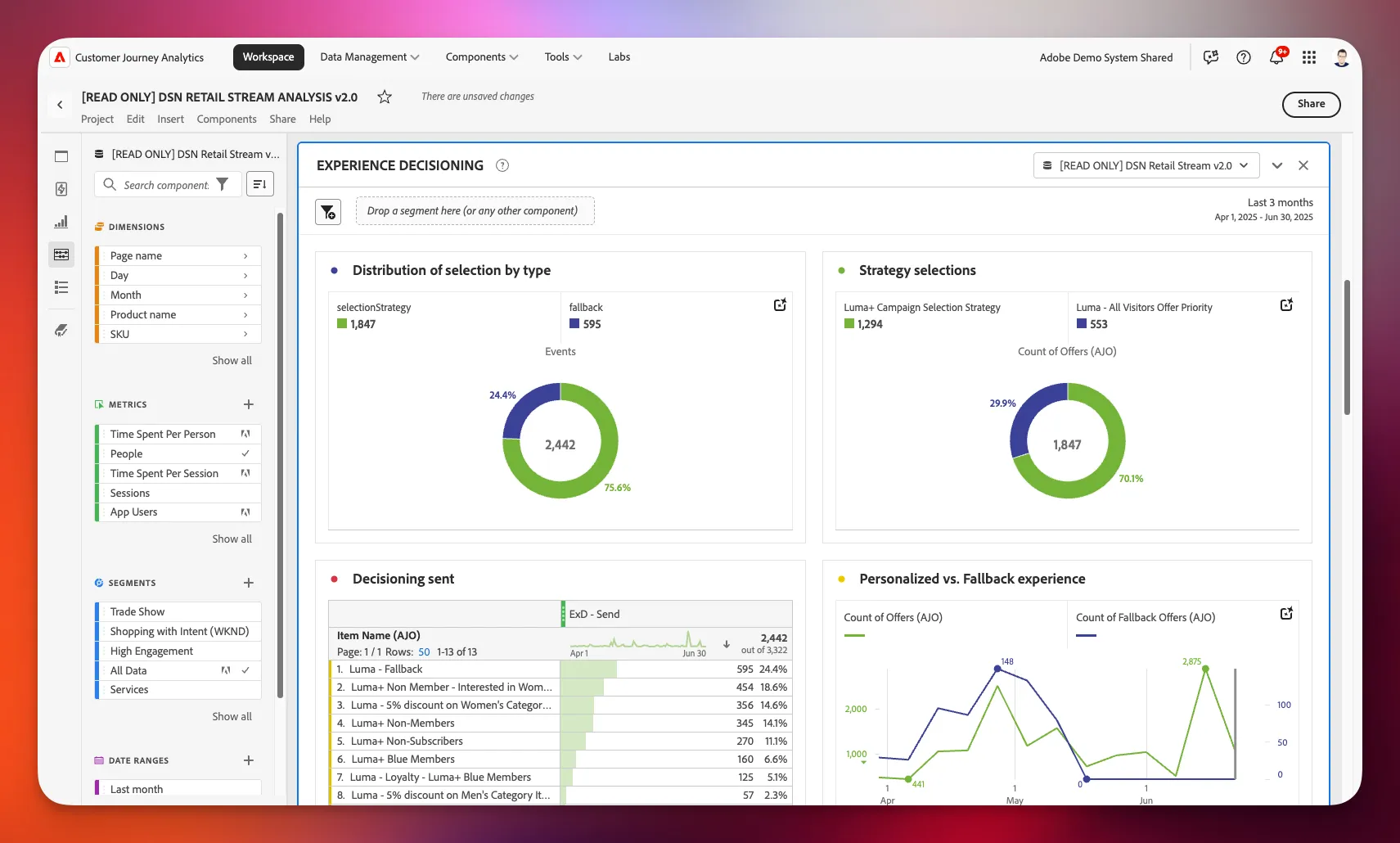
Task: Click the help question mark icon
Action: point(1244,57)
